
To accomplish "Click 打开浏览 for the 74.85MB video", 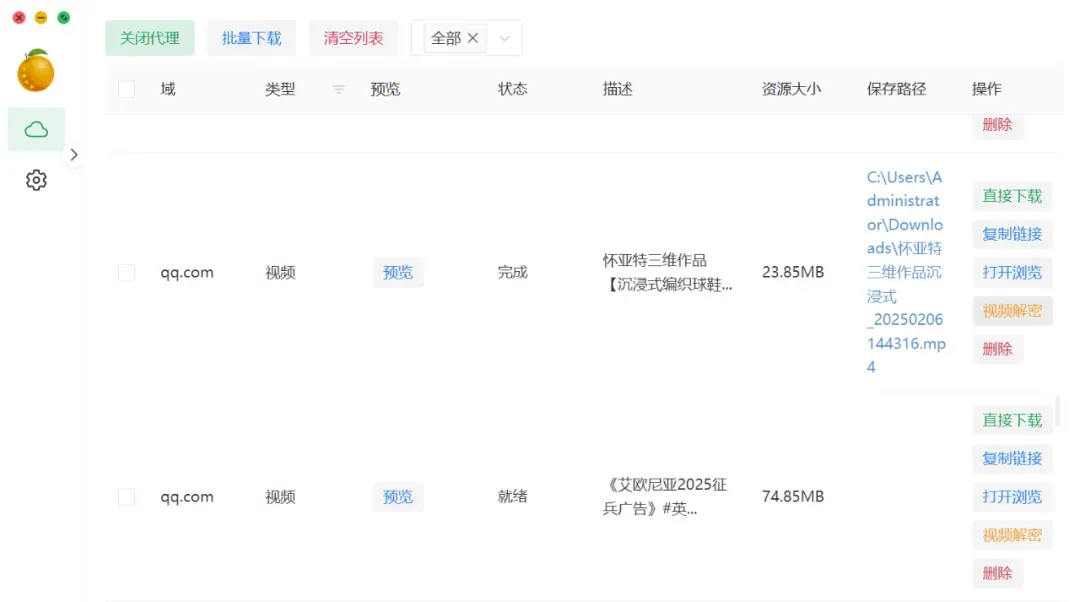I will pos(1012,497).
